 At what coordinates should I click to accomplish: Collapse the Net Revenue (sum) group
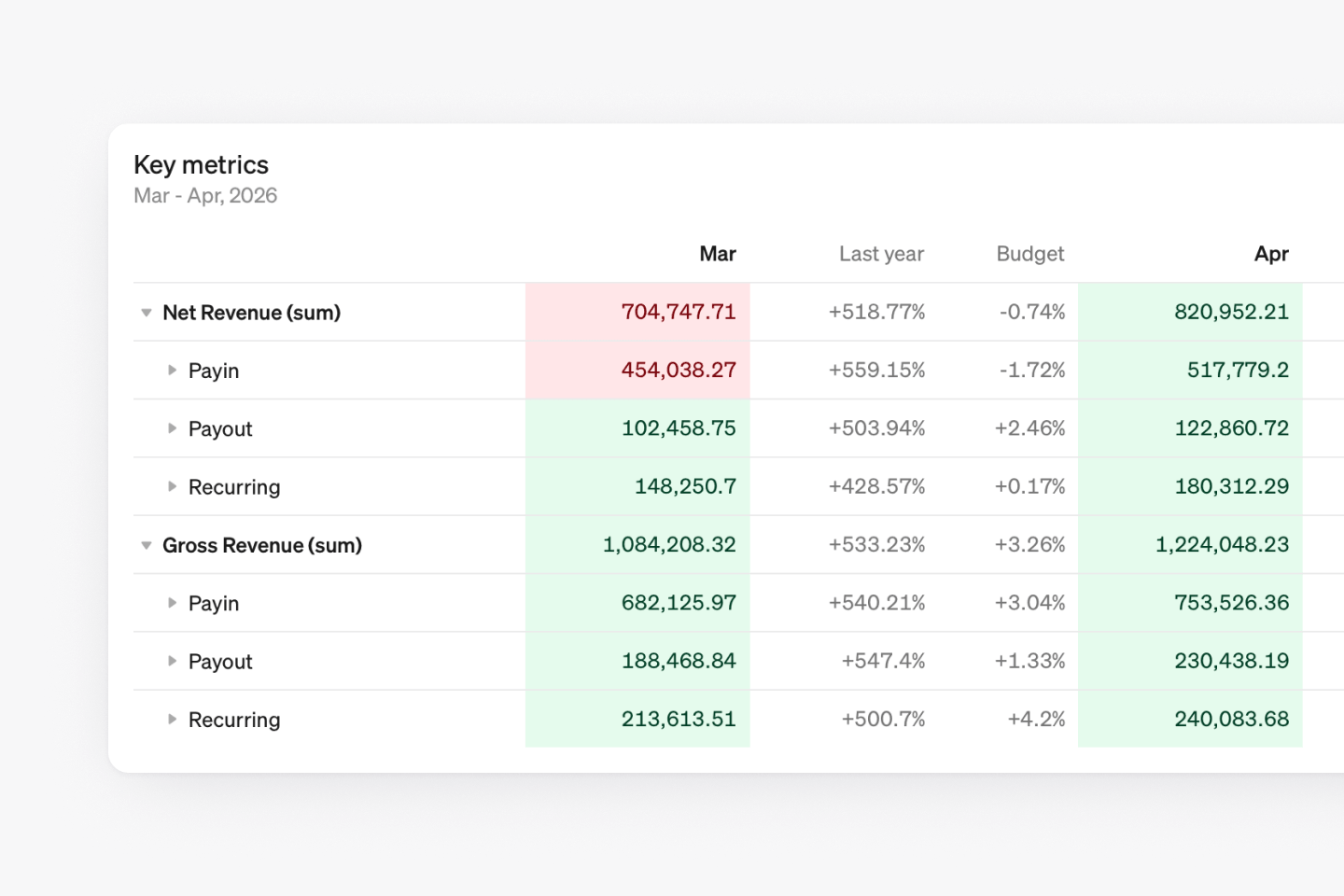(147, 313)
